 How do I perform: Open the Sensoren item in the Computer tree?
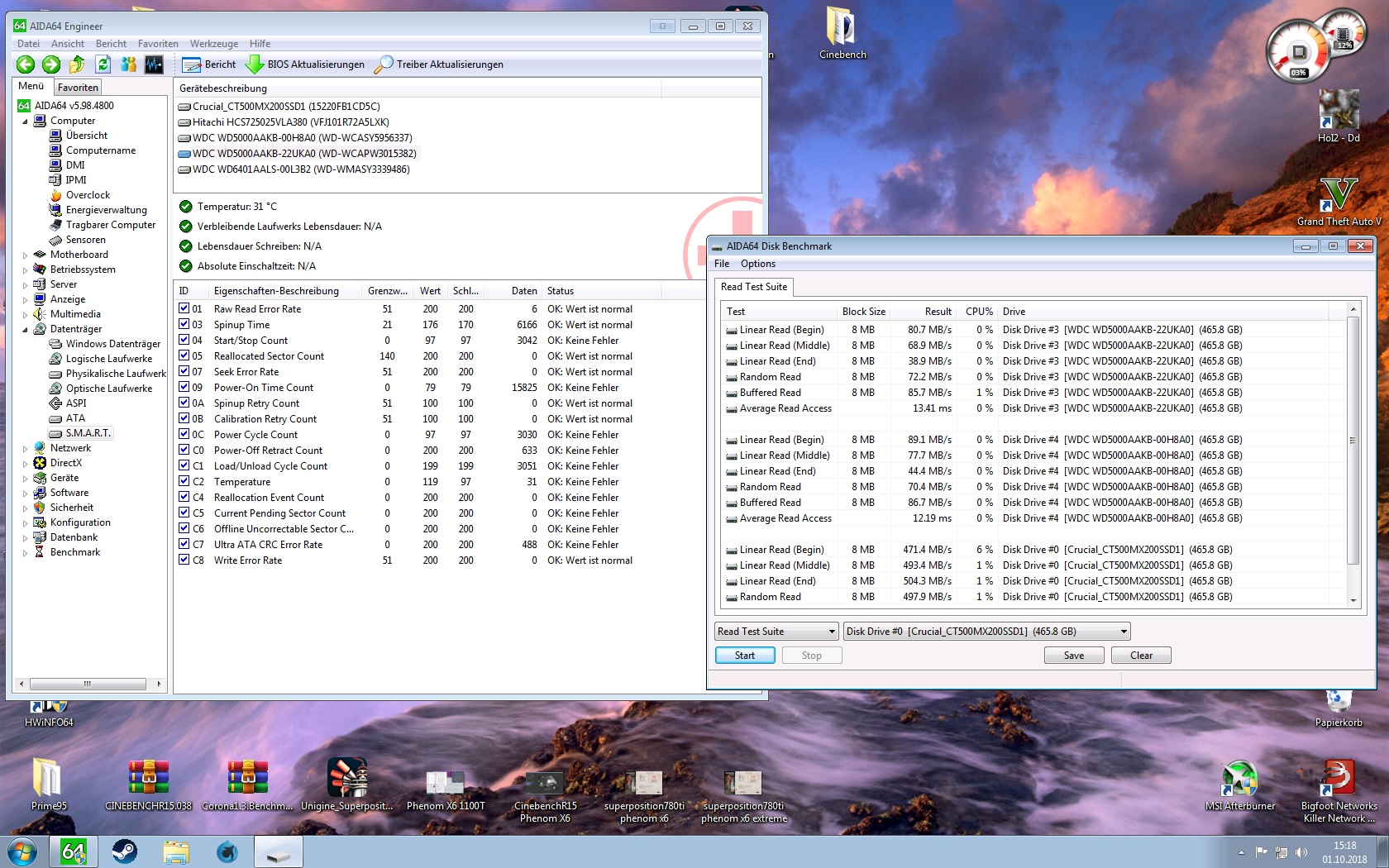pos(85,240)
